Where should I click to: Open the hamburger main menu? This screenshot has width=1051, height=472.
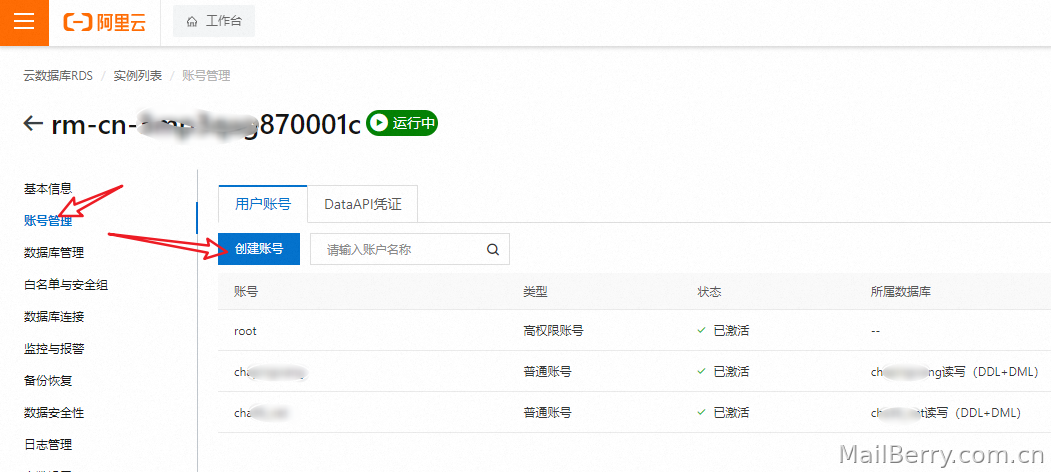tap(24, 22)
